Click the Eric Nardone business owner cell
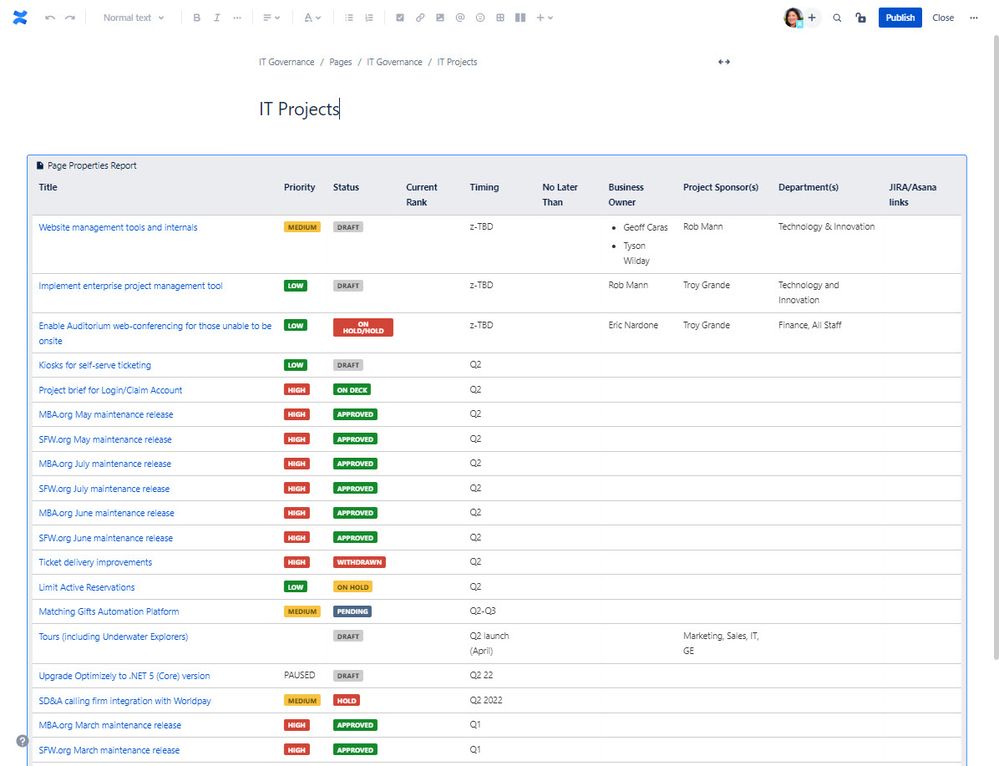Screen dimensions: 999x766 (x=633, y=325)
